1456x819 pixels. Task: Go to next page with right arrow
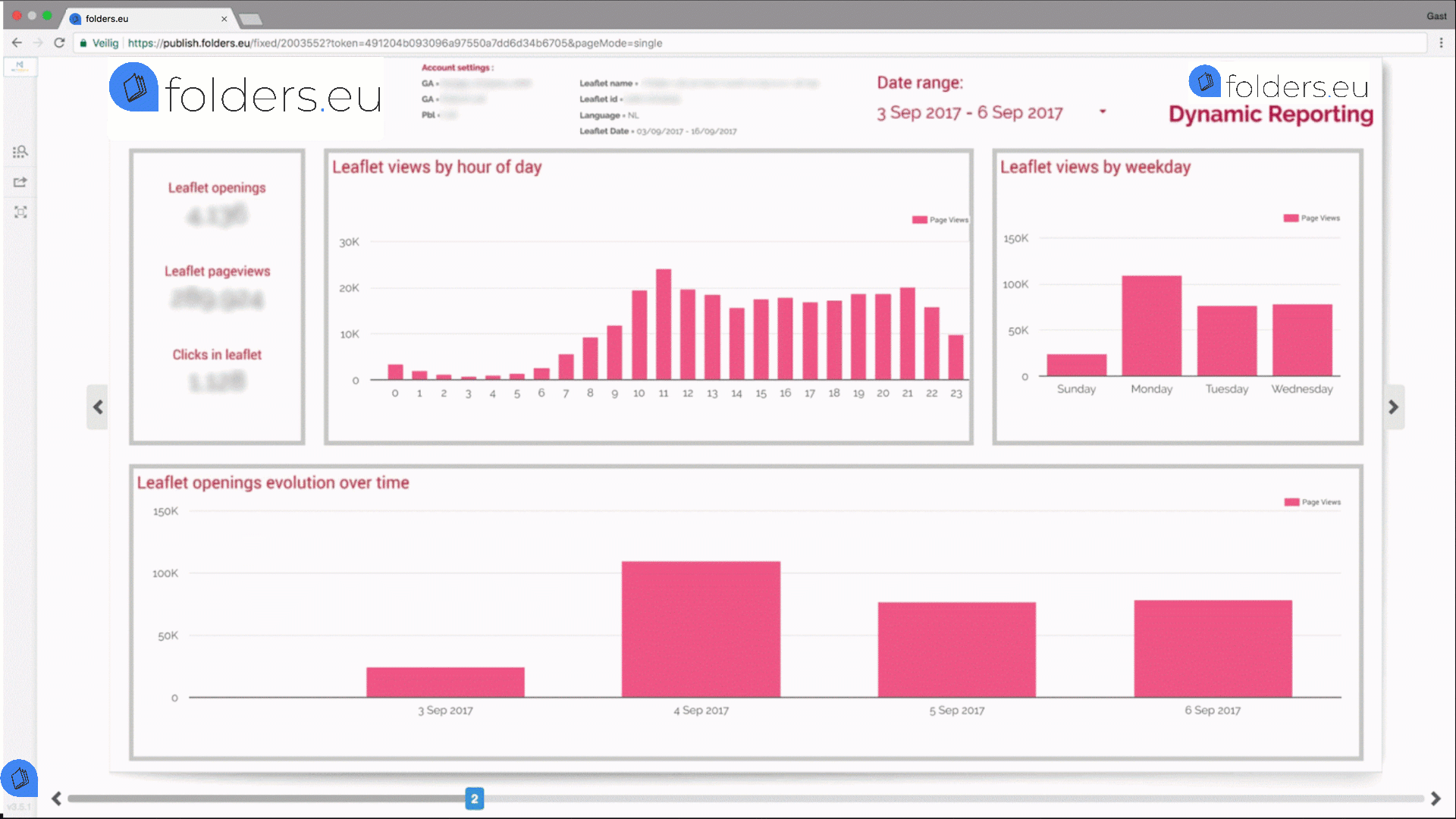(1393, 407)
